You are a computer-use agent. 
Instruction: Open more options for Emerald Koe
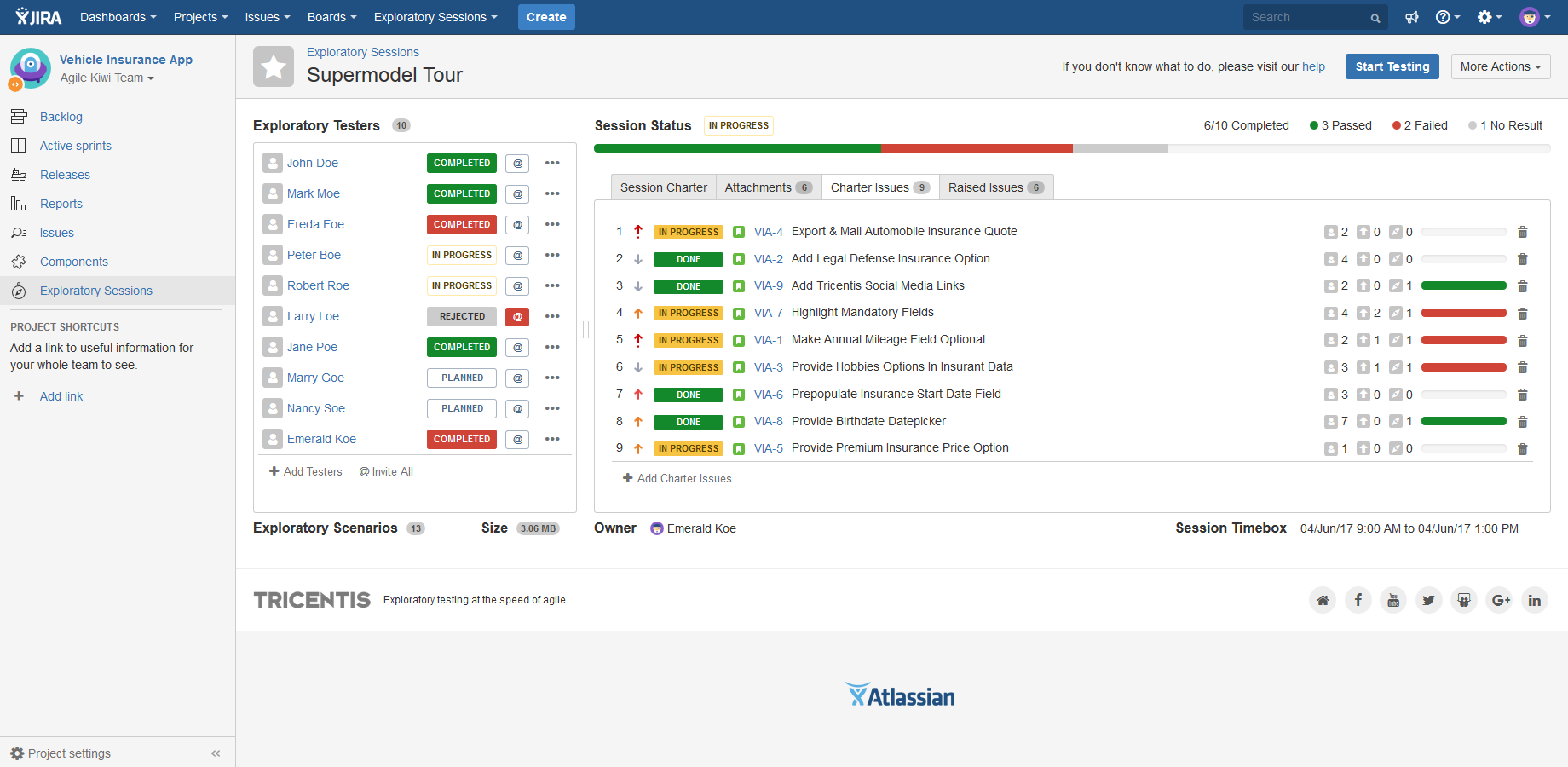click(x=552, y=439)
